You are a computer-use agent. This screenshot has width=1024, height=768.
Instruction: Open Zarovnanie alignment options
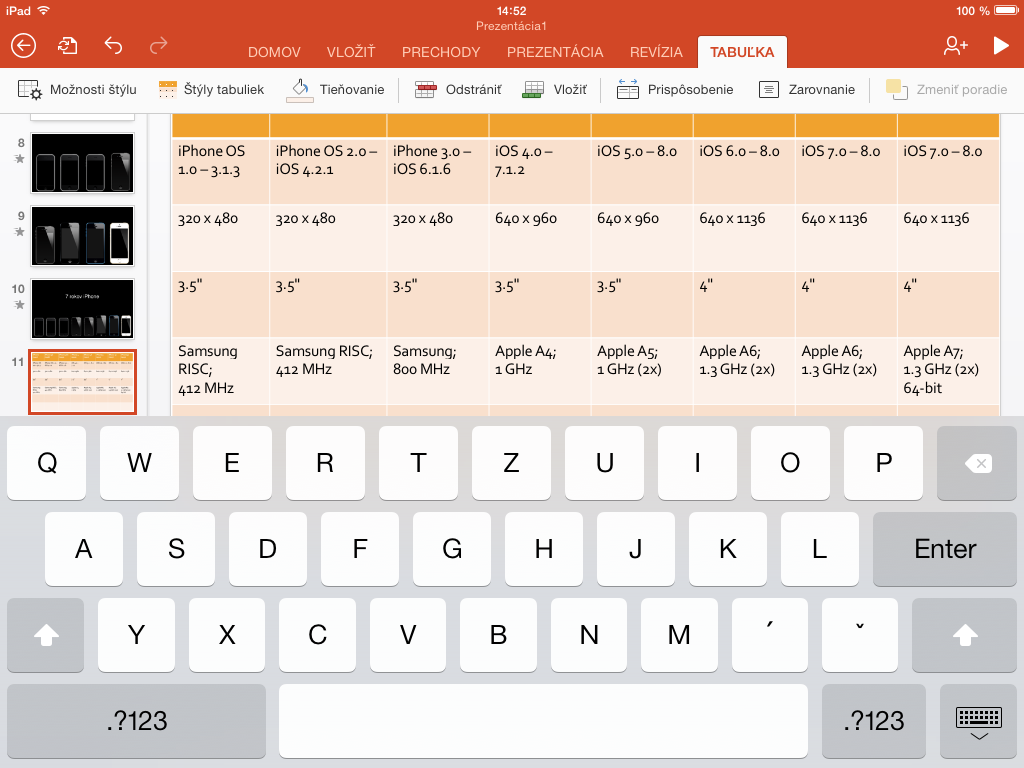click(x=807, y=89)
